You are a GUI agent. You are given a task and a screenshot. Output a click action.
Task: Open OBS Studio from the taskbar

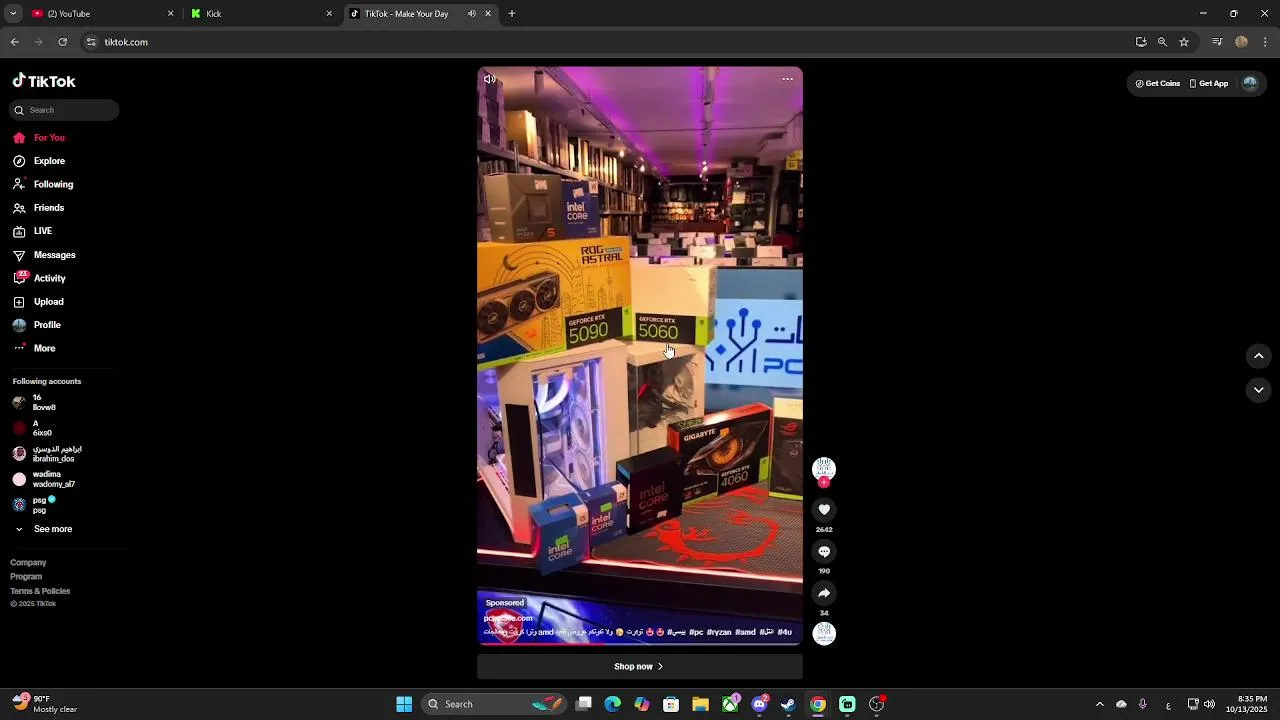[876, 704]
